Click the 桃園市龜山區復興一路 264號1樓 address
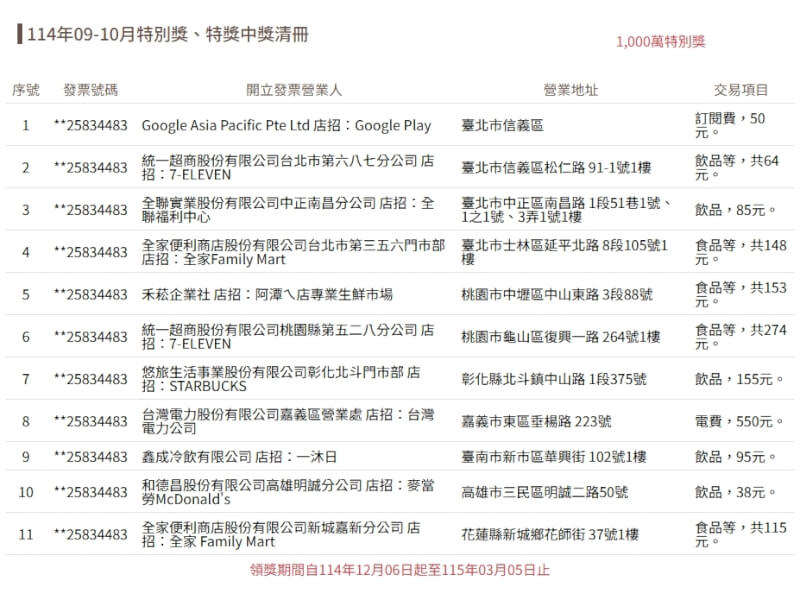The width and height of the screenshot is (800, 600). point(560,337)
